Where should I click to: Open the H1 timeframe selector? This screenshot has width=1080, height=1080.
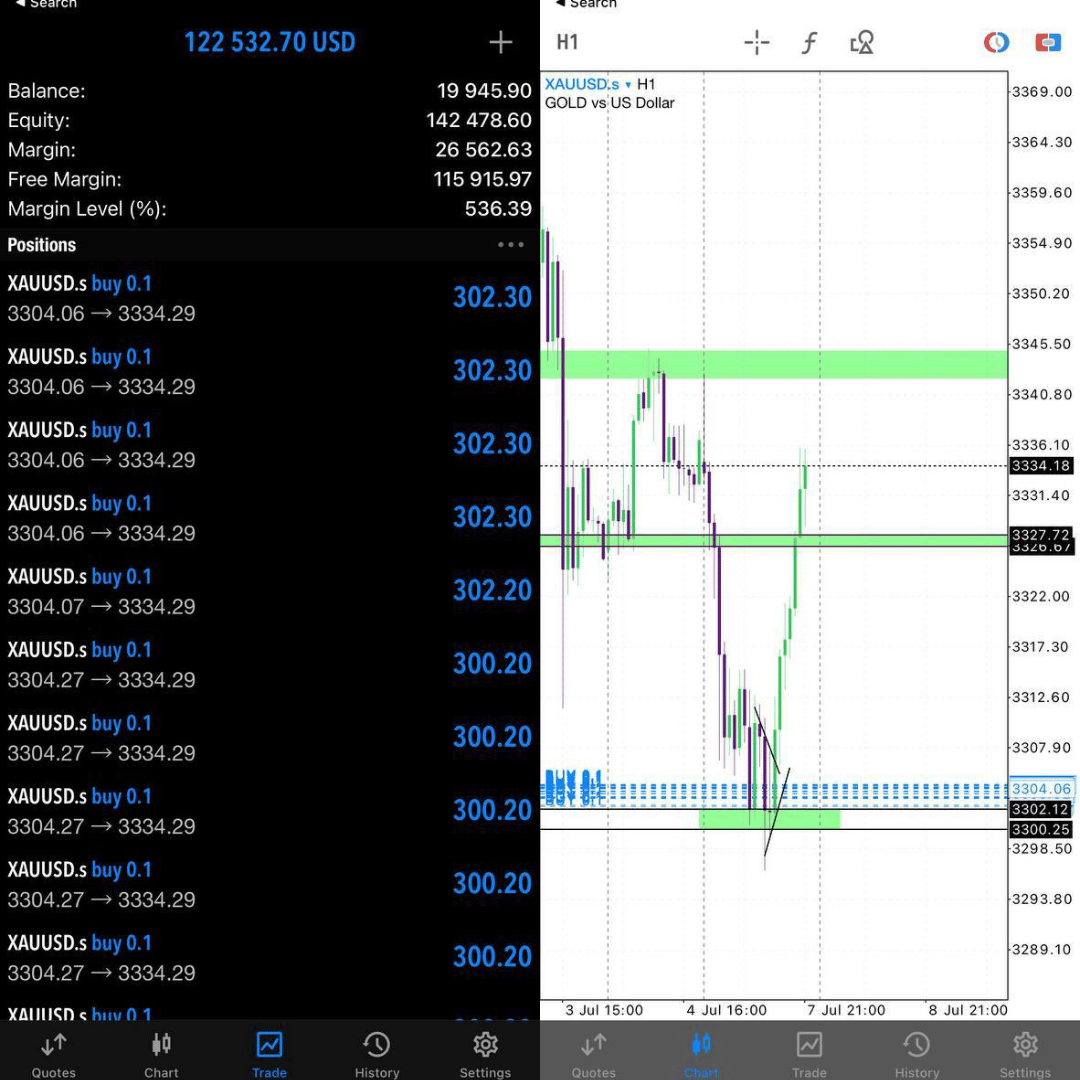[x=567, y=42]
